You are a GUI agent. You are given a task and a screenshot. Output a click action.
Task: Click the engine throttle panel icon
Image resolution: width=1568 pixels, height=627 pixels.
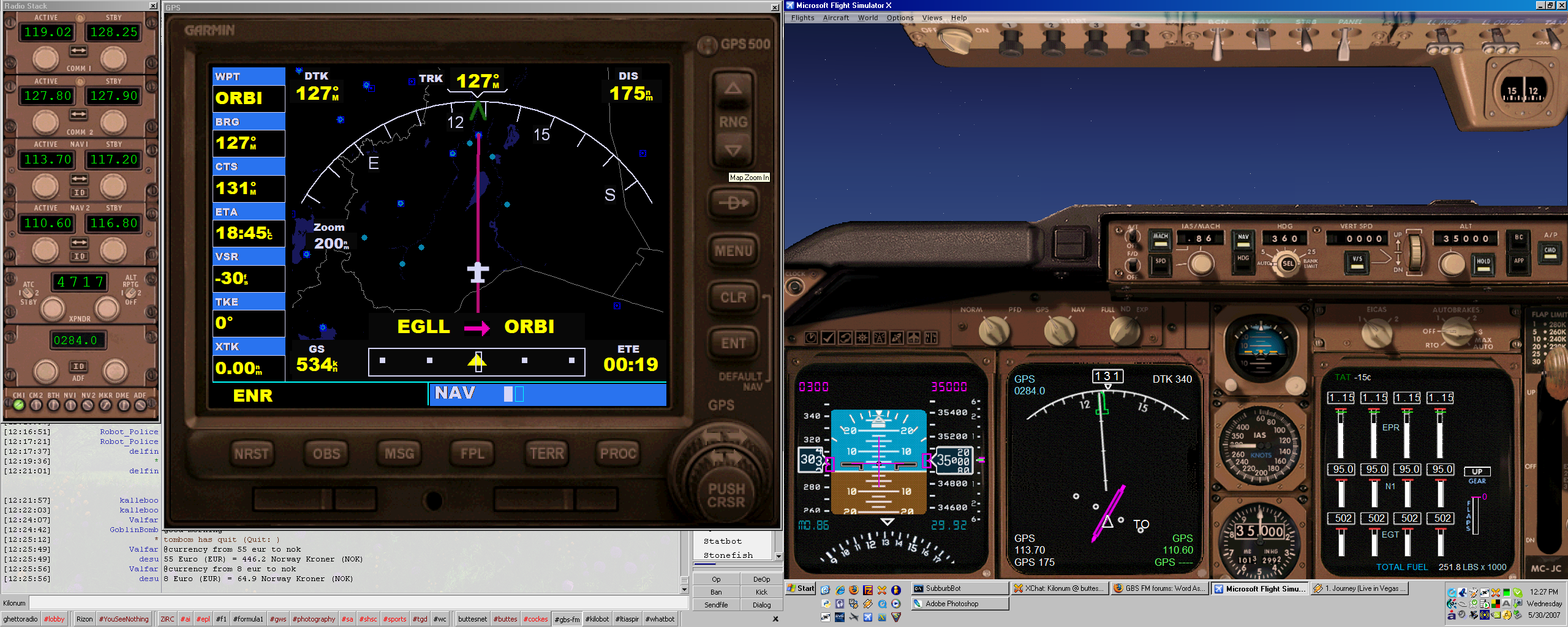[913, 337]
